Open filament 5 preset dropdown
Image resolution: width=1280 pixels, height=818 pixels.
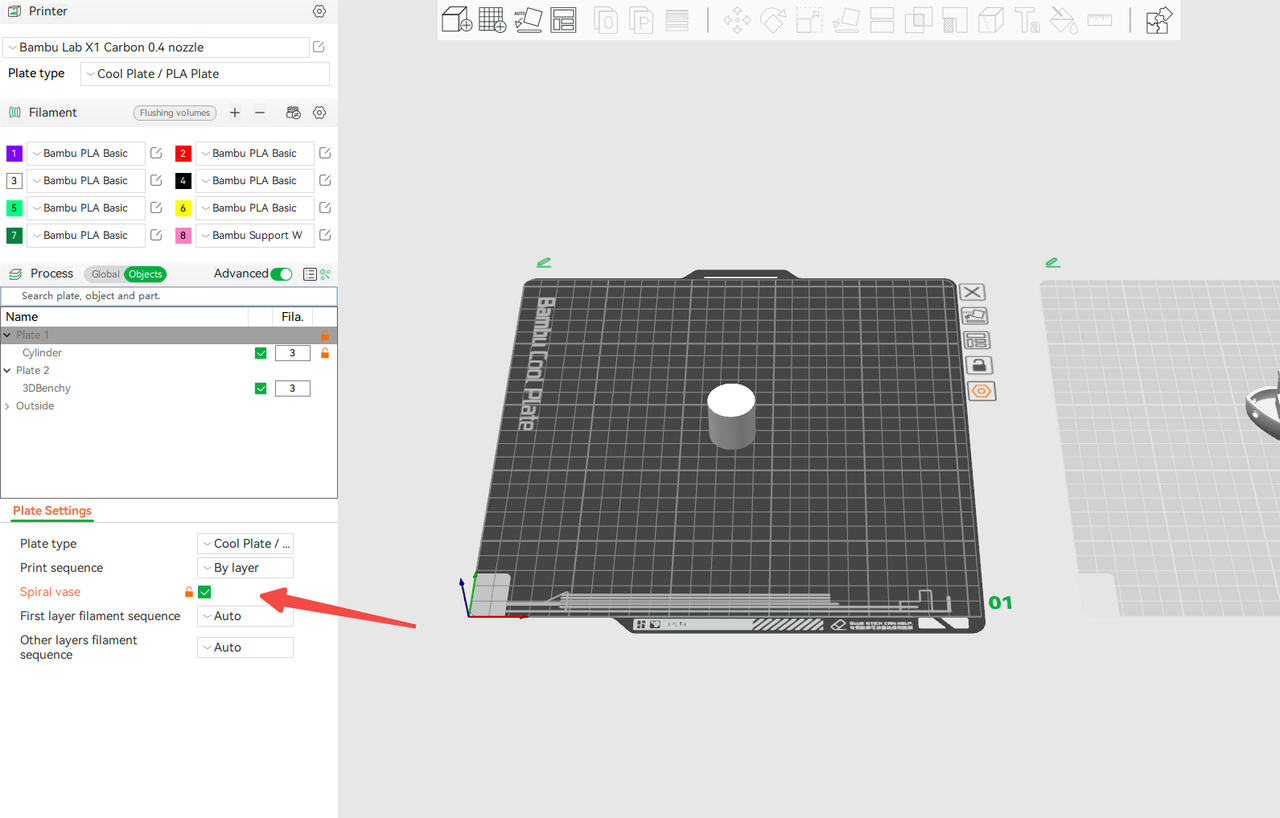point(86,208)
